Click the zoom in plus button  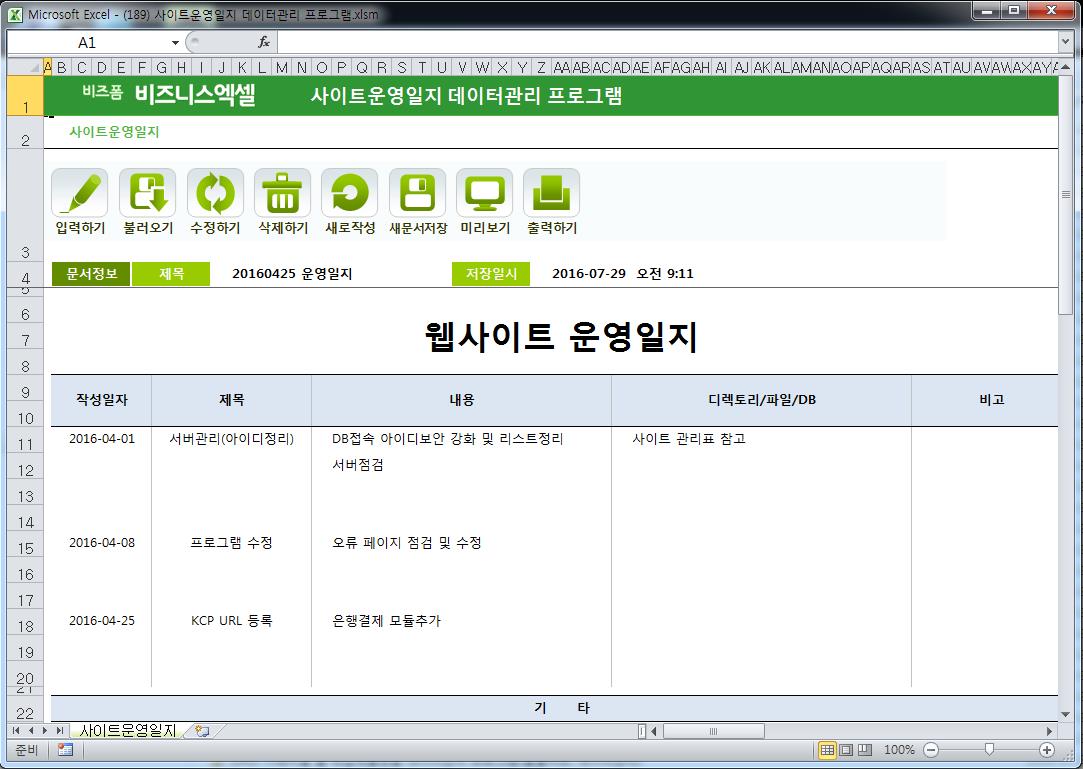pyautogui.click(x=1047, y=750)
